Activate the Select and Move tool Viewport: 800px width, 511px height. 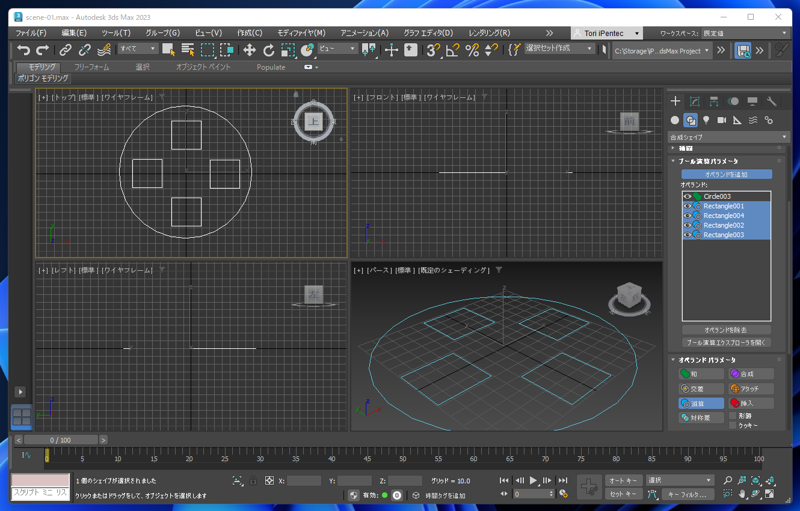point(249,50)
